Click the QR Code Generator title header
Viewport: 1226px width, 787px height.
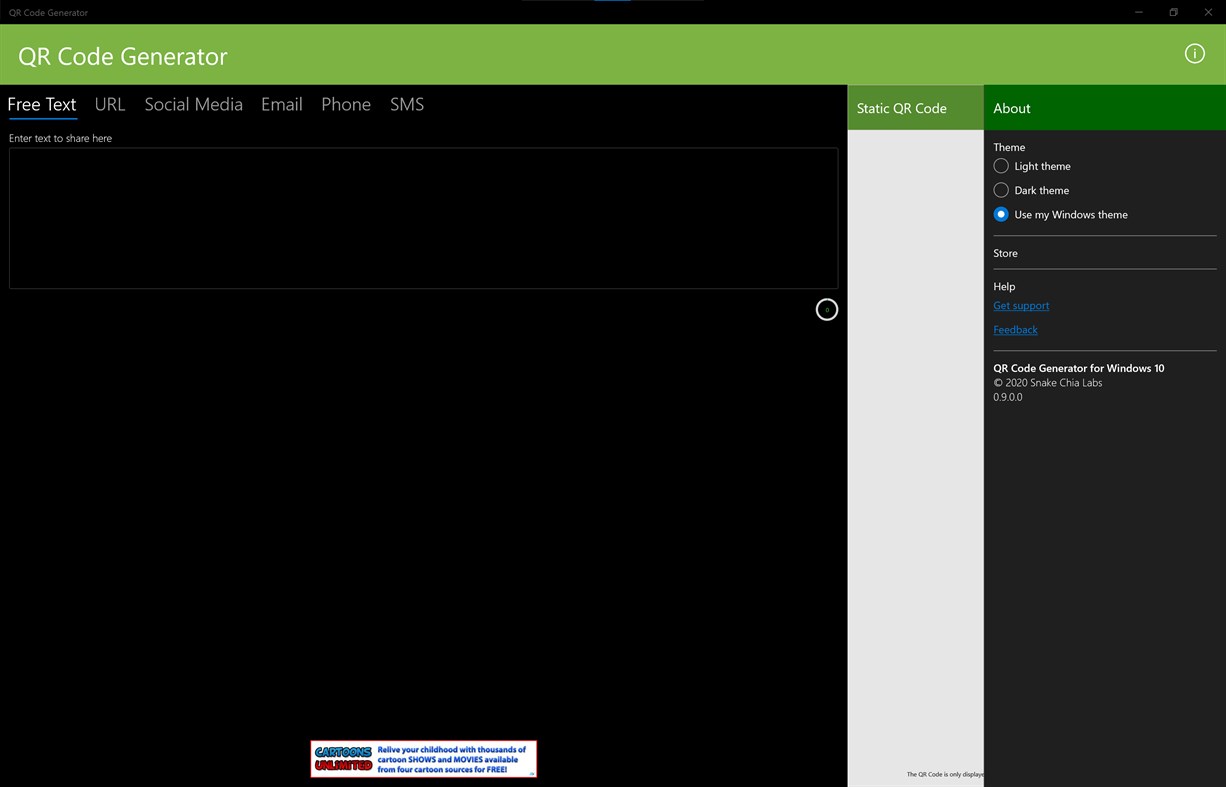pyautogui.click(x=122, y=56)
